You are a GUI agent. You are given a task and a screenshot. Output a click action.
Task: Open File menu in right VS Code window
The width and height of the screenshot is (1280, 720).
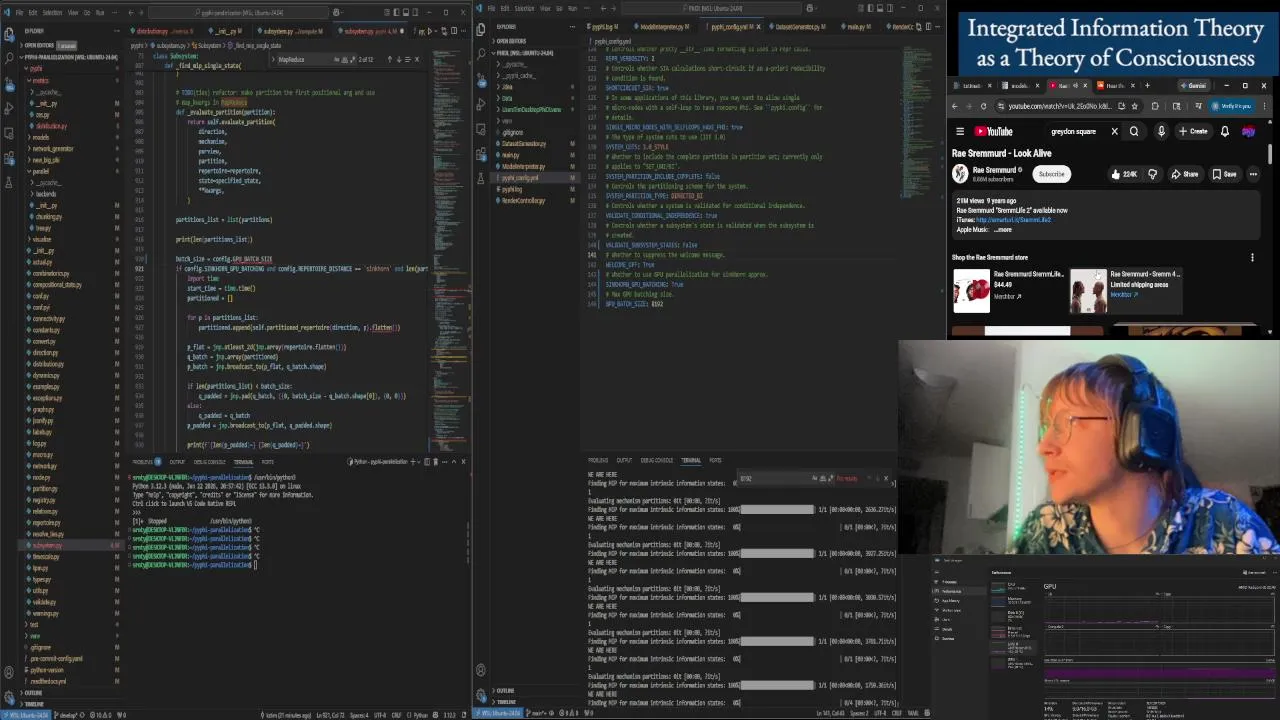point(491,8)
